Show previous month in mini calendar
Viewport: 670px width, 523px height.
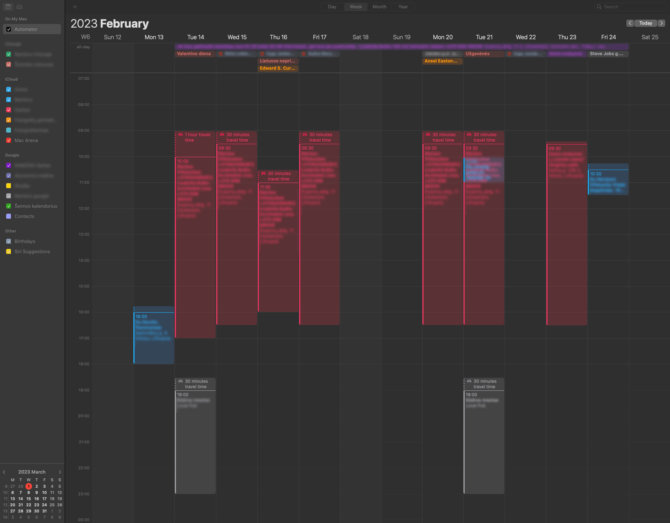click(6, 471)
